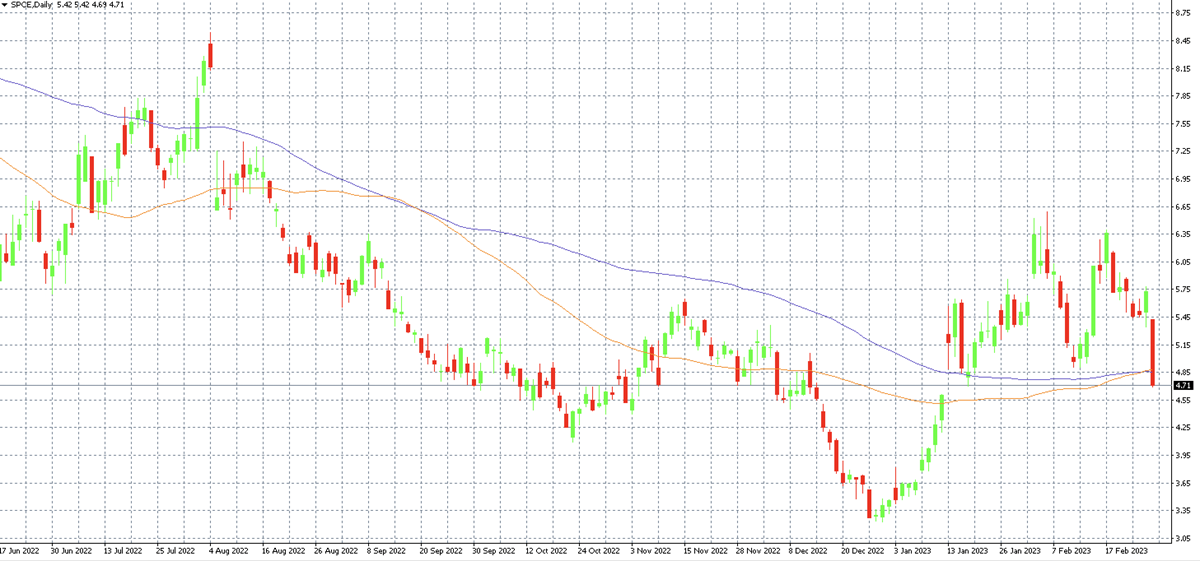Click the 5.45 price axis label
The width and height of the screenshot is (1200, 561).
pyautogui.click(x=1183, y=317)
